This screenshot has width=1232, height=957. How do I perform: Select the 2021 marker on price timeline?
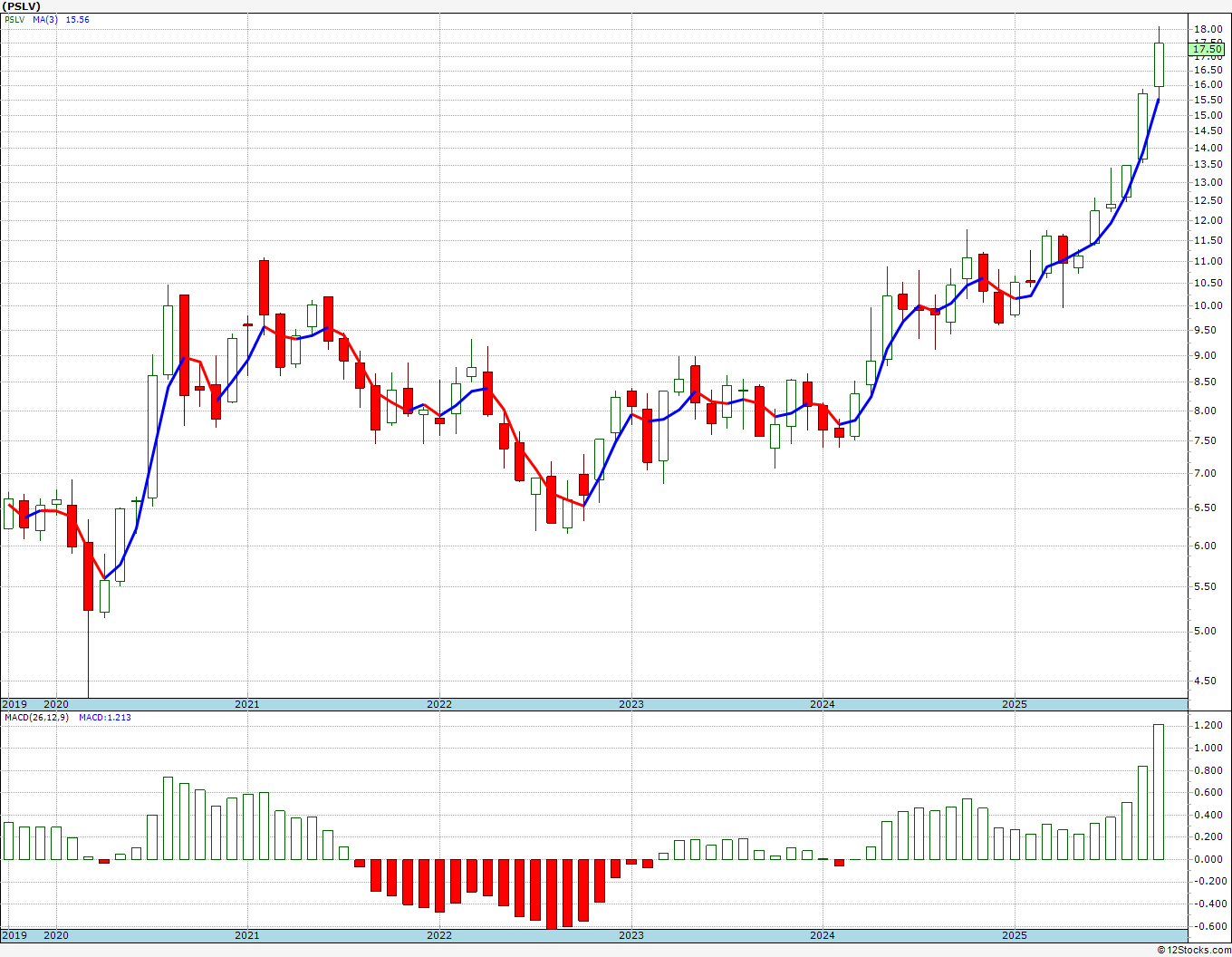(x=246, y=704)
